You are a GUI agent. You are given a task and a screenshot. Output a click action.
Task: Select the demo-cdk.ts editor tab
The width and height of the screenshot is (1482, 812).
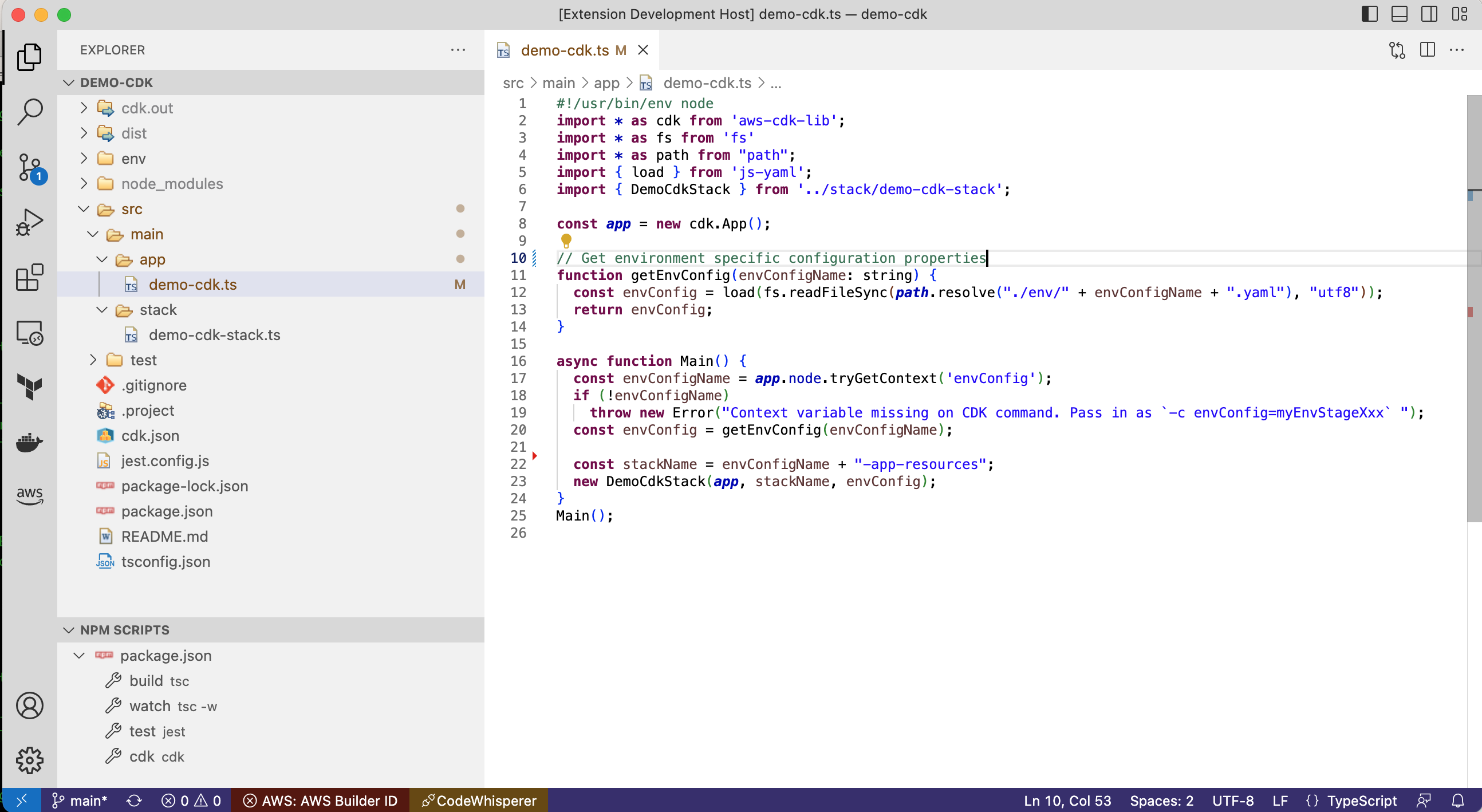tap(564, 50)
